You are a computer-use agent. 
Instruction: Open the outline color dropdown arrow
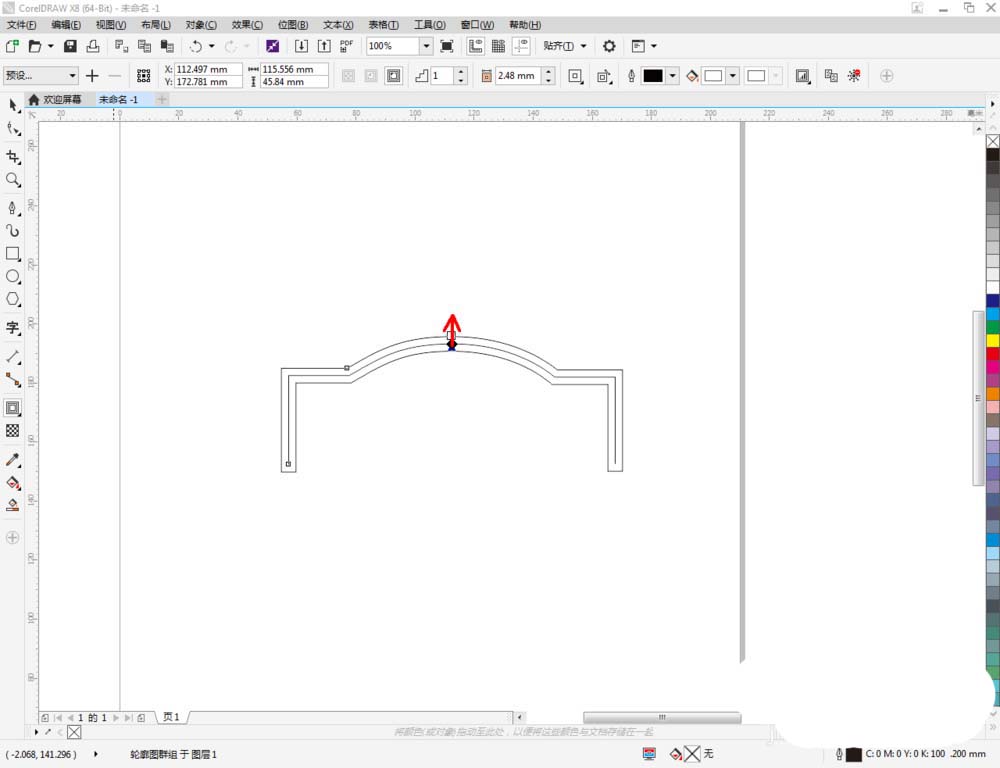point(673,76)
